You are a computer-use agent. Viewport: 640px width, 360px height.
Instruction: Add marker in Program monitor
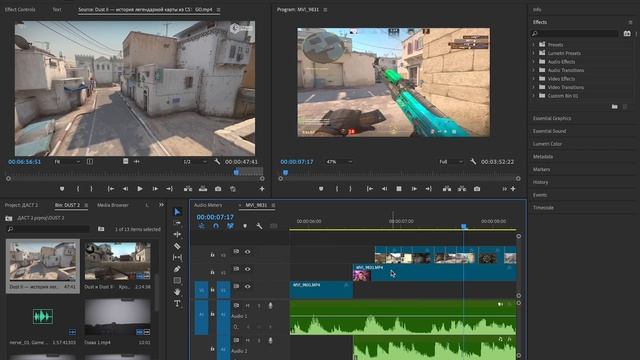321,189
